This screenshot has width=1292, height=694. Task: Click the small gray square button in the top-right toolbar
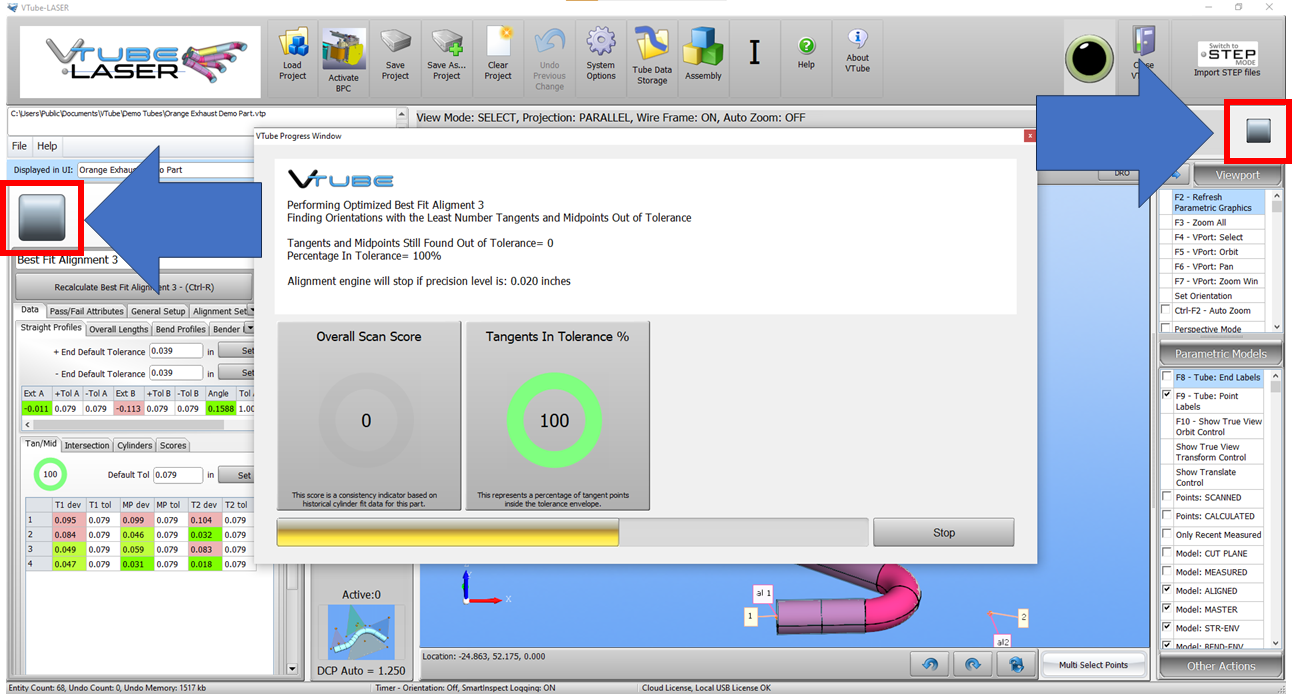tap(1258, 131)
